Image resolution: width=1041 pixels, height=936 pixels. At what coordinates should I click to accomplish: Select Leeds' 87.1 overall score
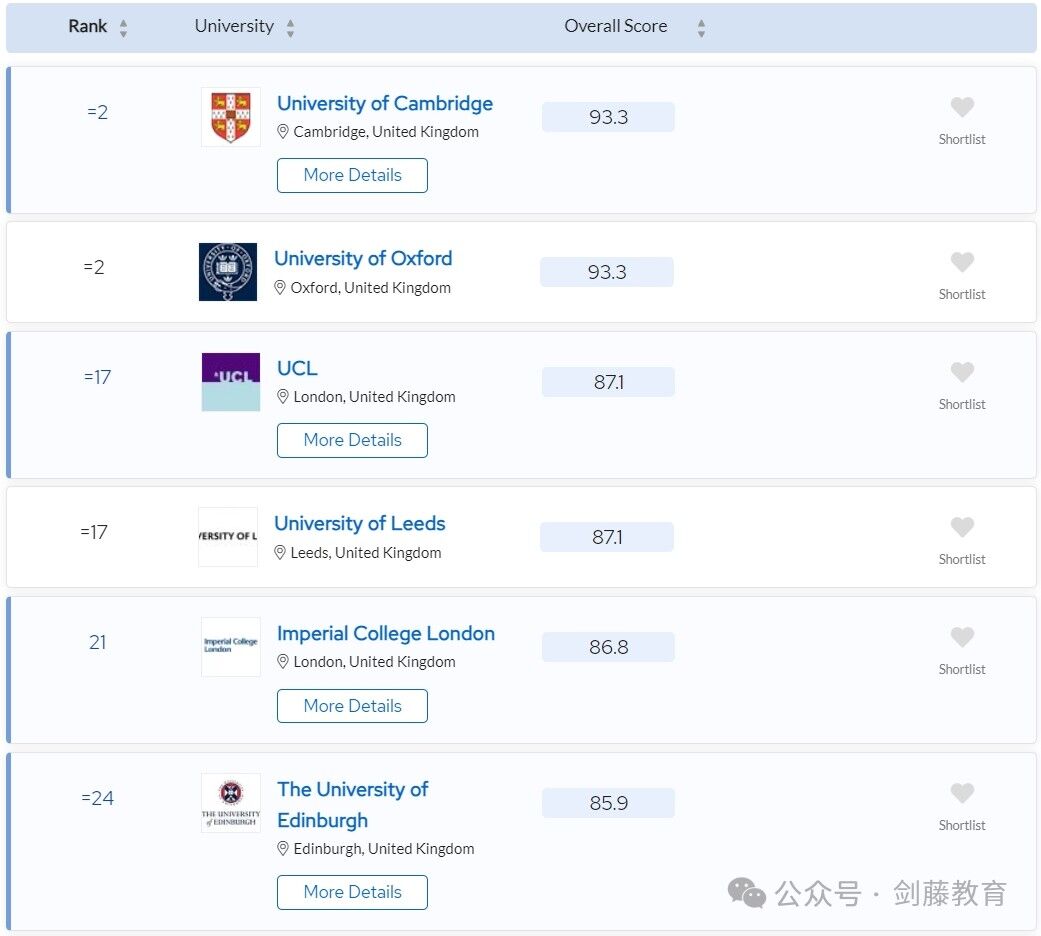click(607, 537)
